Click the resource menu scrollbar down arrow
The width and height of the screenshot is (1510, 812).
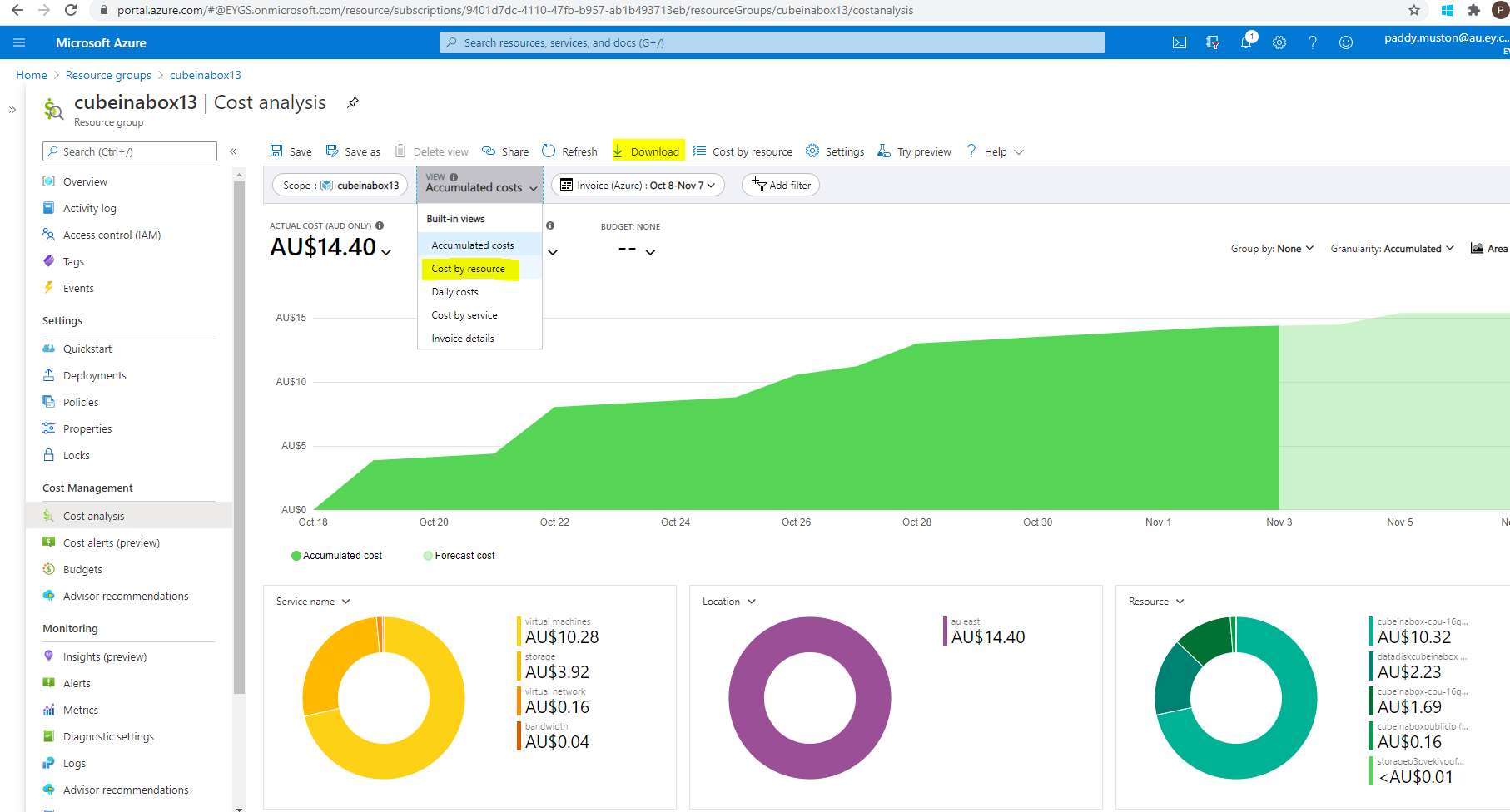[x=240, y=808]
